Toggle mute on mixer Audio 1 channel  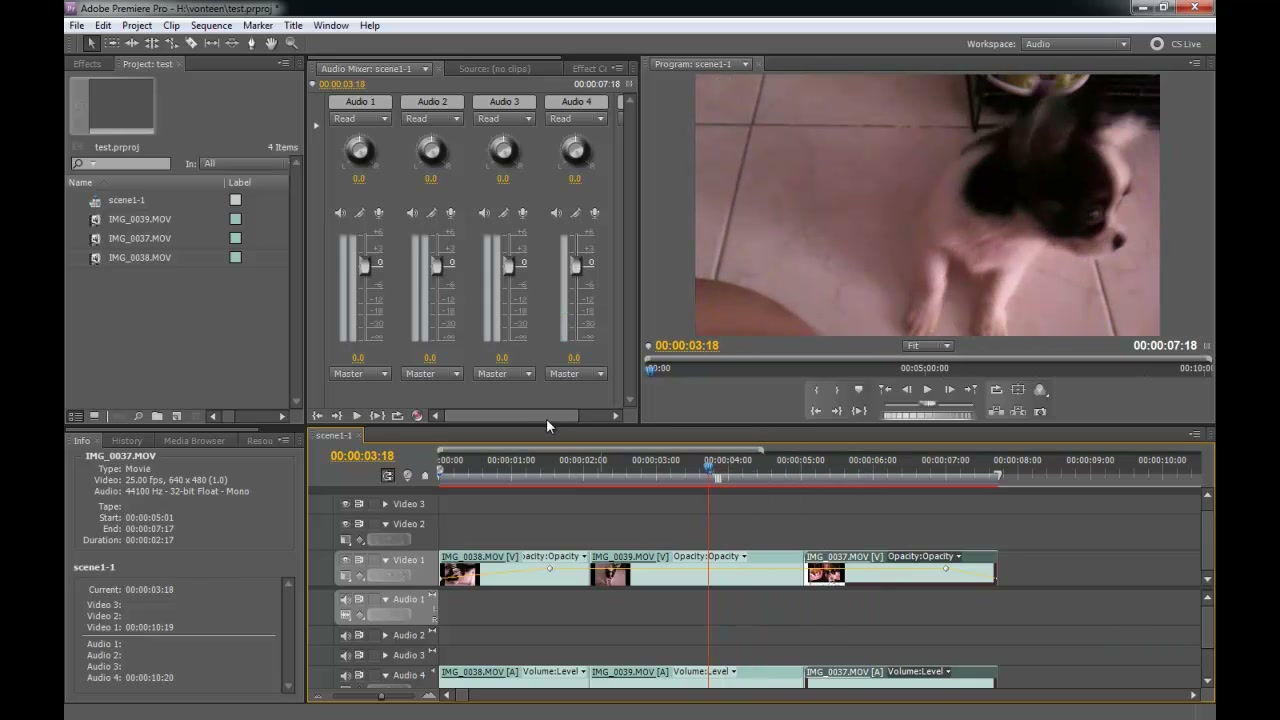click(341, 213)
